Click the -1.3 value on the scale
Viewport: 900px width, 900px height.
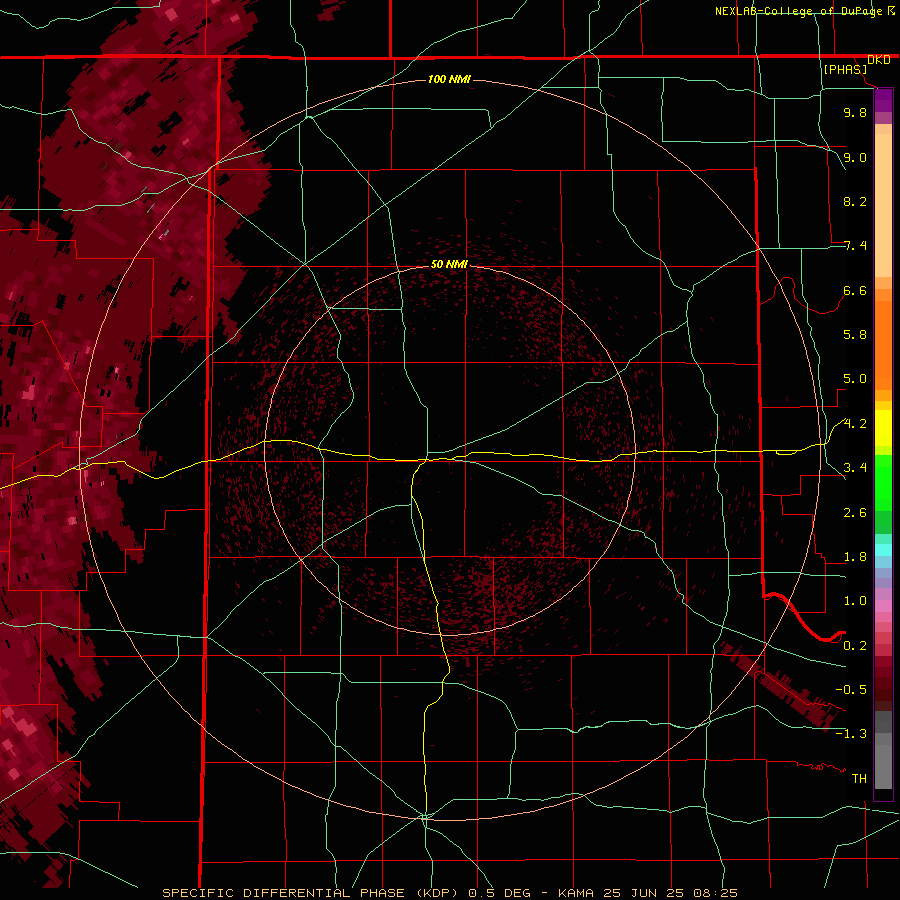click(x=851, y=734)
